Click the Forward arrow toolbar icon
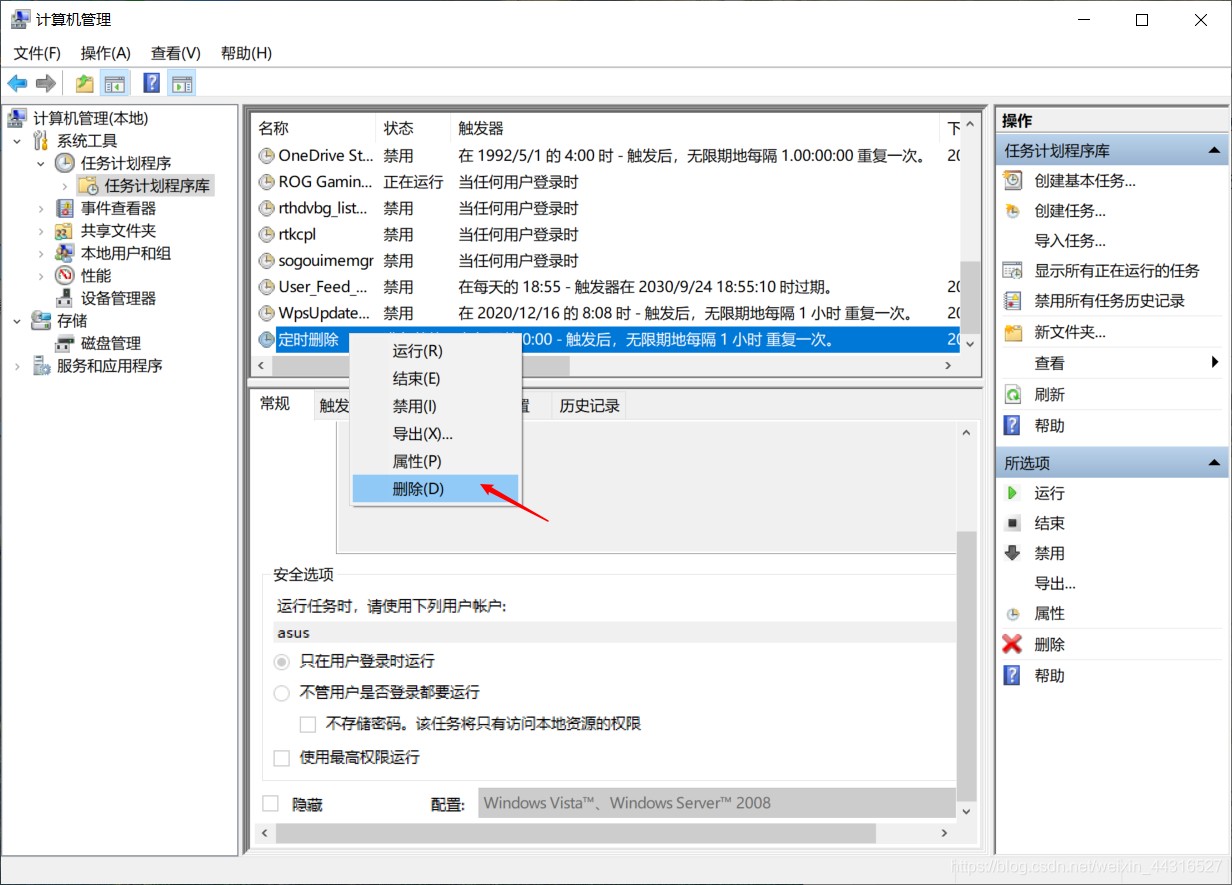 45,83
